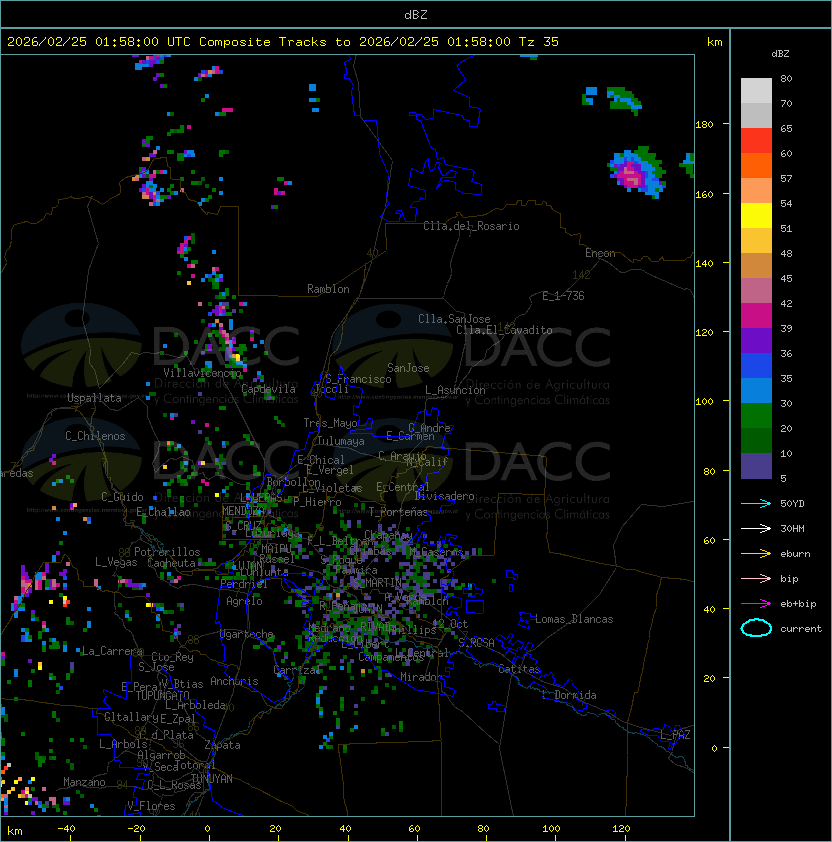Viewport: 832px width, 842px height.
Task: Click the 'Zapata' map label
Action: pyautogui.click(x=222, y=745)
